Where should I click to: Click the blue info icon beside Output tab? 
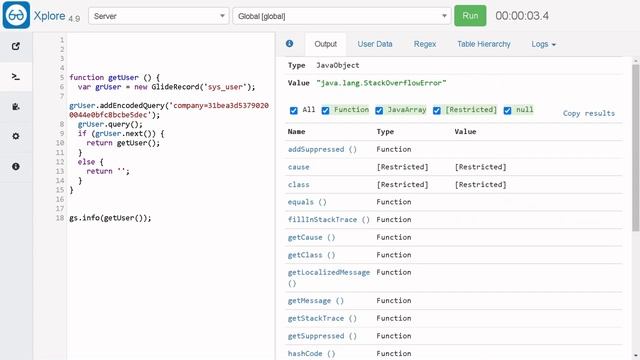coord(289,43)
